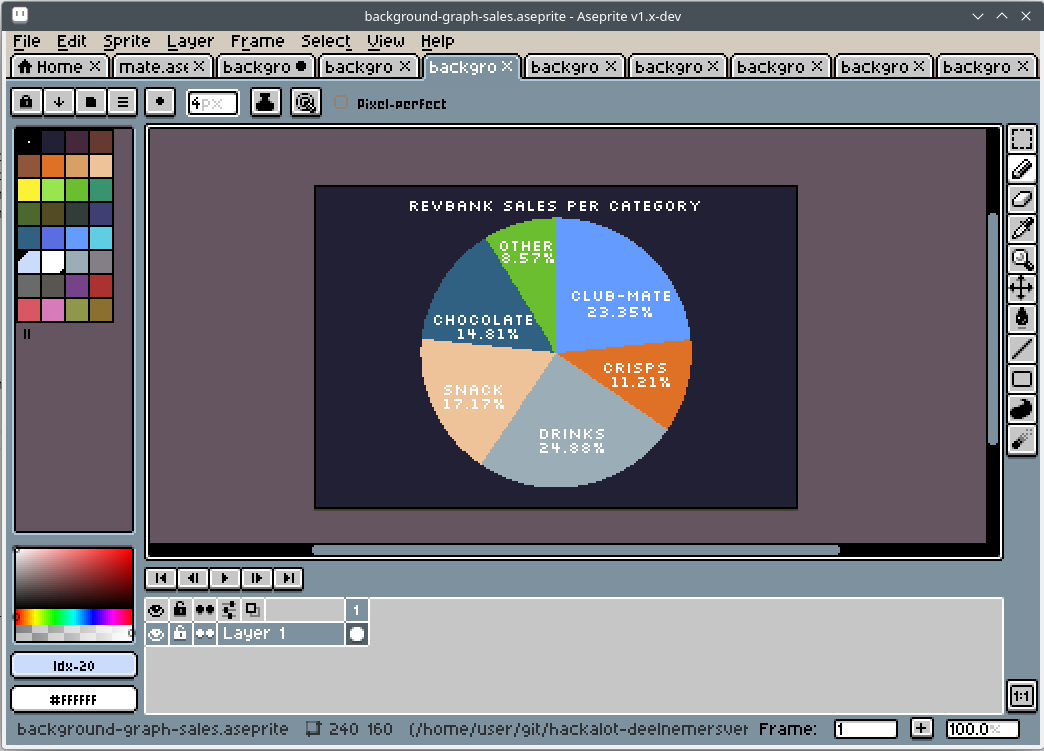Select the purple palette swatch
The width and height of the screenshot is (1044, 751).
pos(77,286)
